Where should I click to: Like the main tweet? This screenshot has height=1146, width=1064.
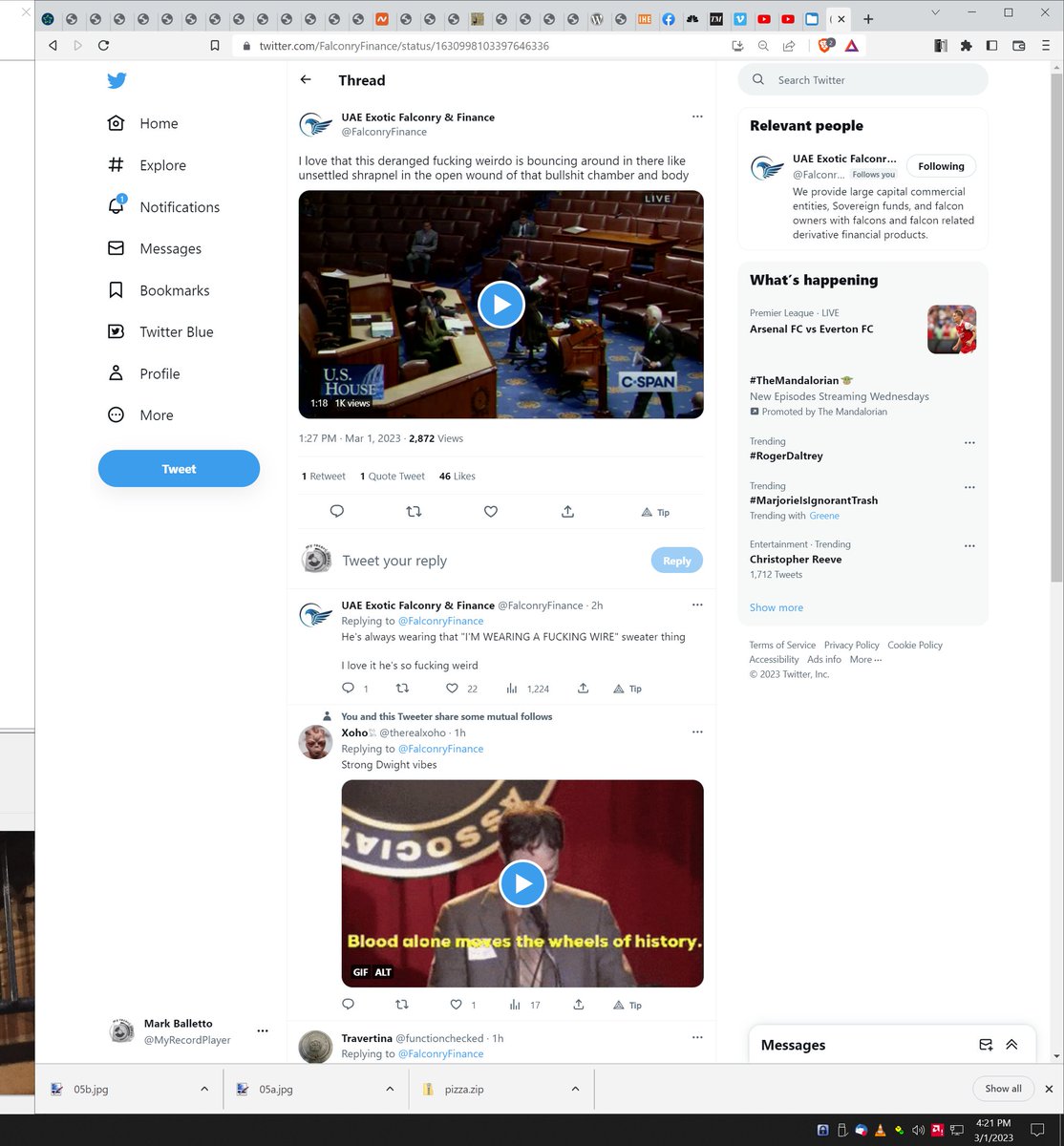pos(491,512)
